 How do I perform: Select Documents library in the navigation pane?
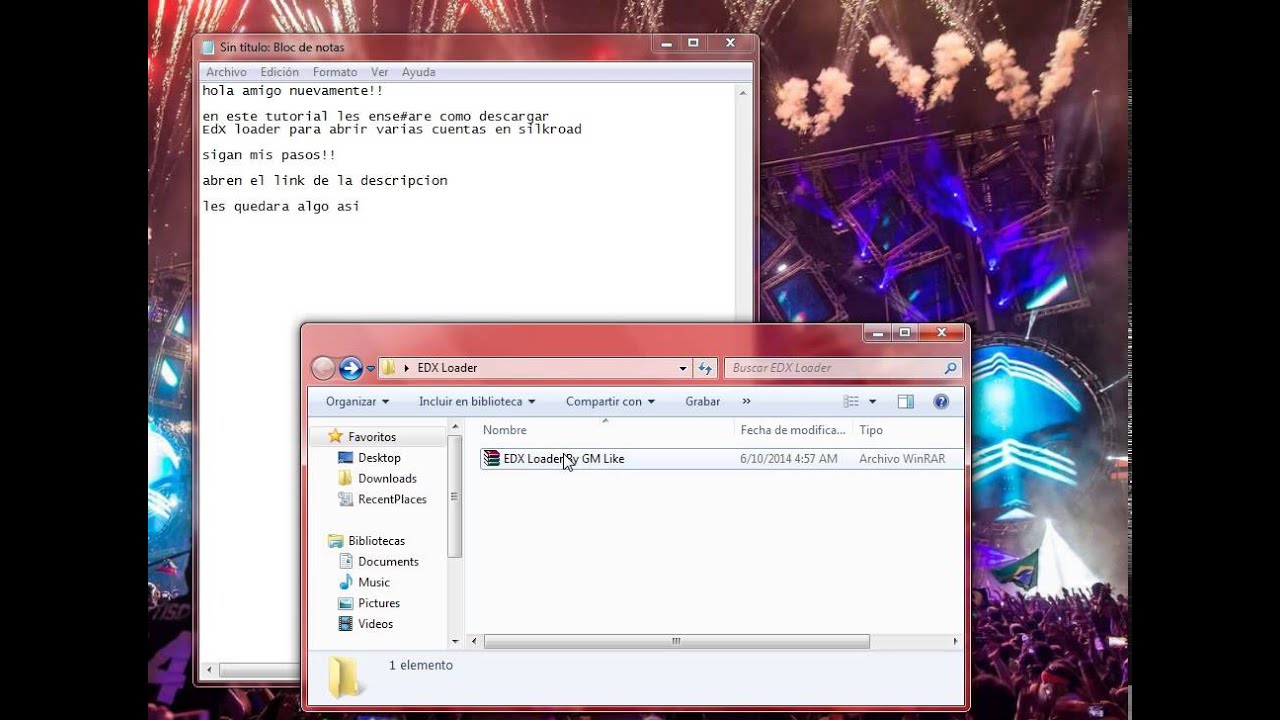[x=388, y=562]
